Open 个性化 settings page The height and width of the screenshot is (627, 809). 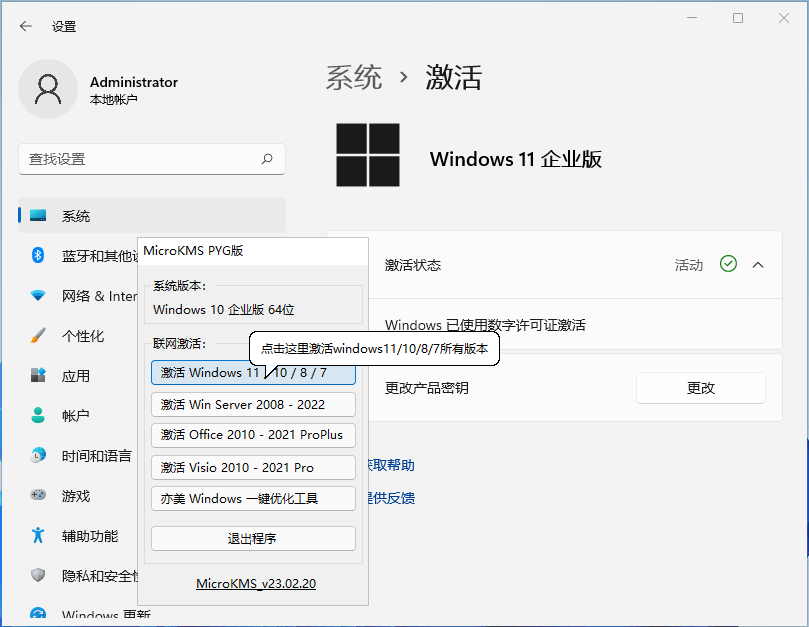tap(83, 336)
